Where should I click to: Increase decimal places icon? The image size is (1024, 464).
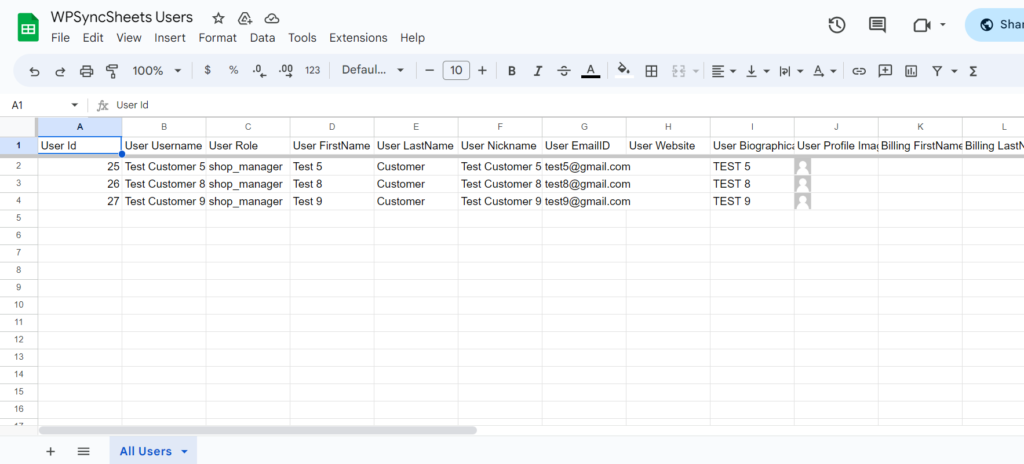click(285, 71)
